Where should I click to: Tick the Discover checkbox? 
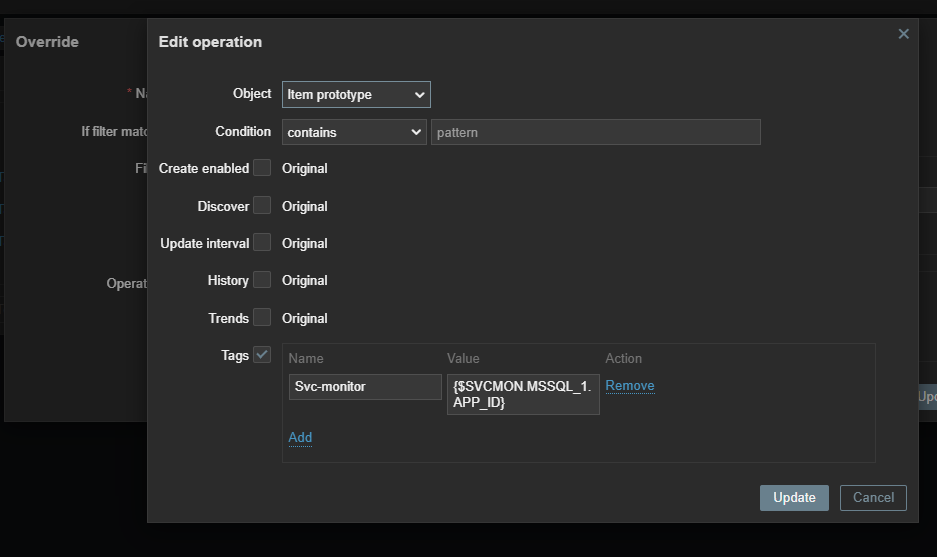point(262,205)
